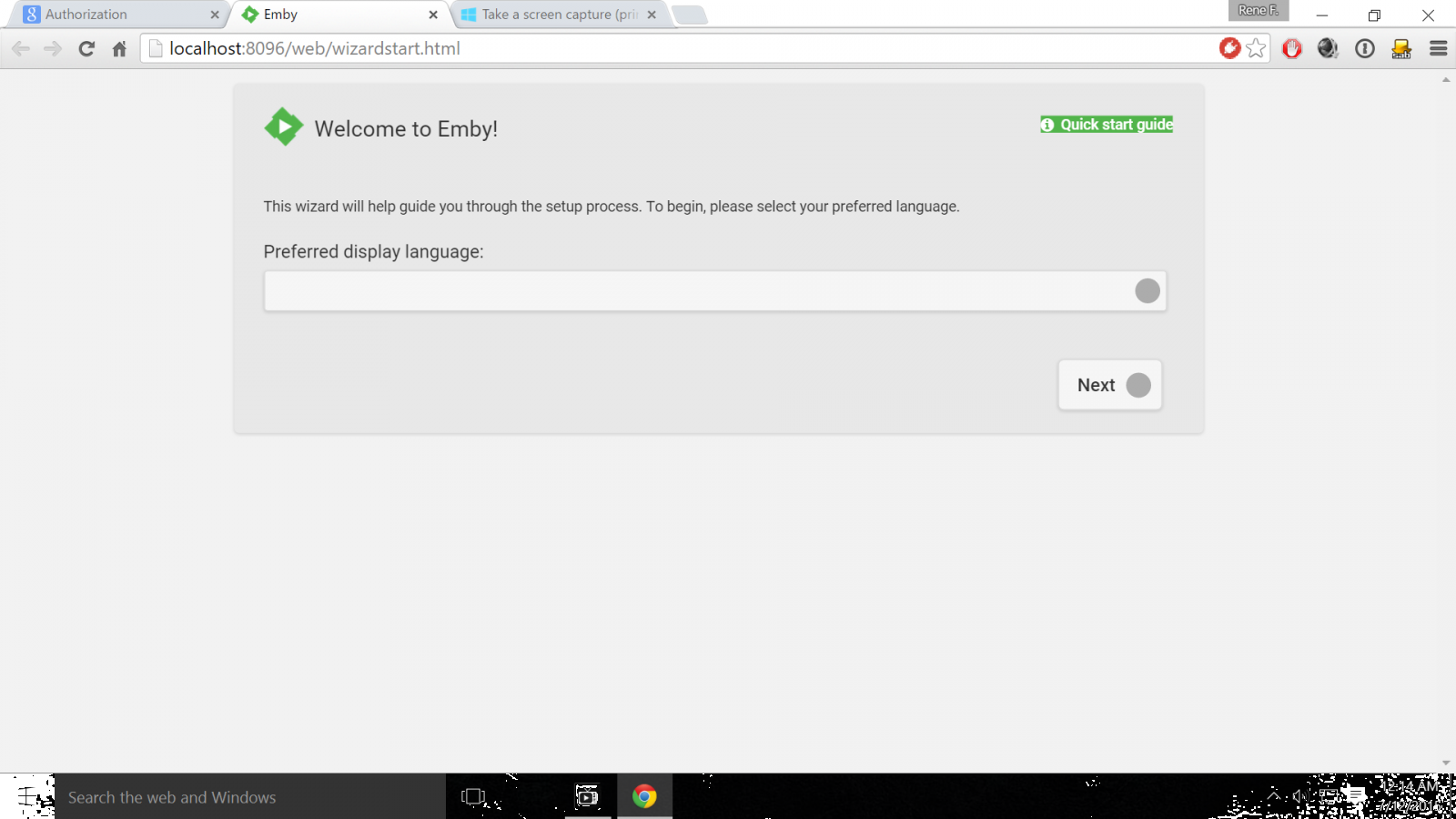Open the red stop-hand ad blocker extension
This screenshot has width=1456, height=819.
pos(1292,48)
